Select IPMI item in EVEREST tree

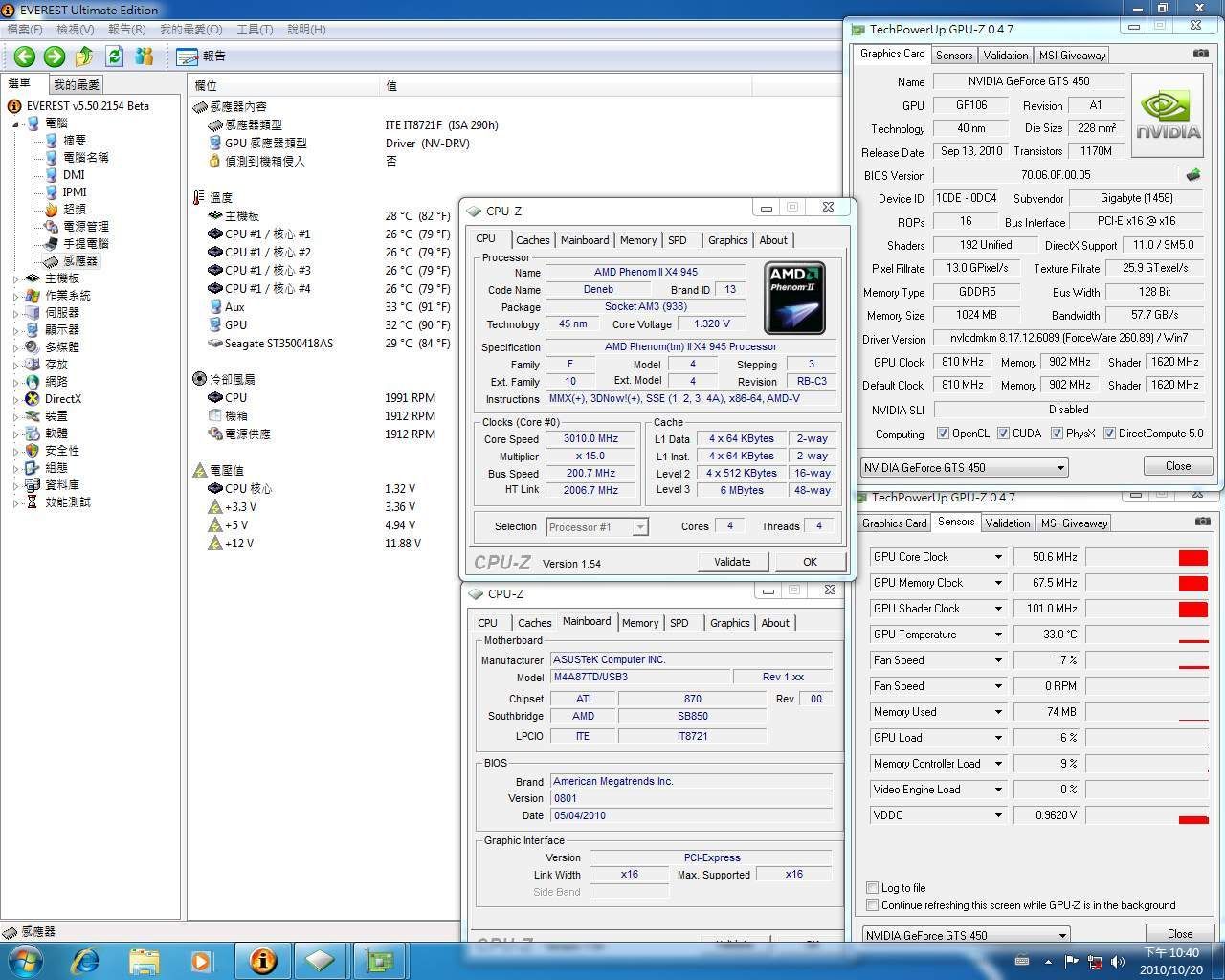pos(75,191)
